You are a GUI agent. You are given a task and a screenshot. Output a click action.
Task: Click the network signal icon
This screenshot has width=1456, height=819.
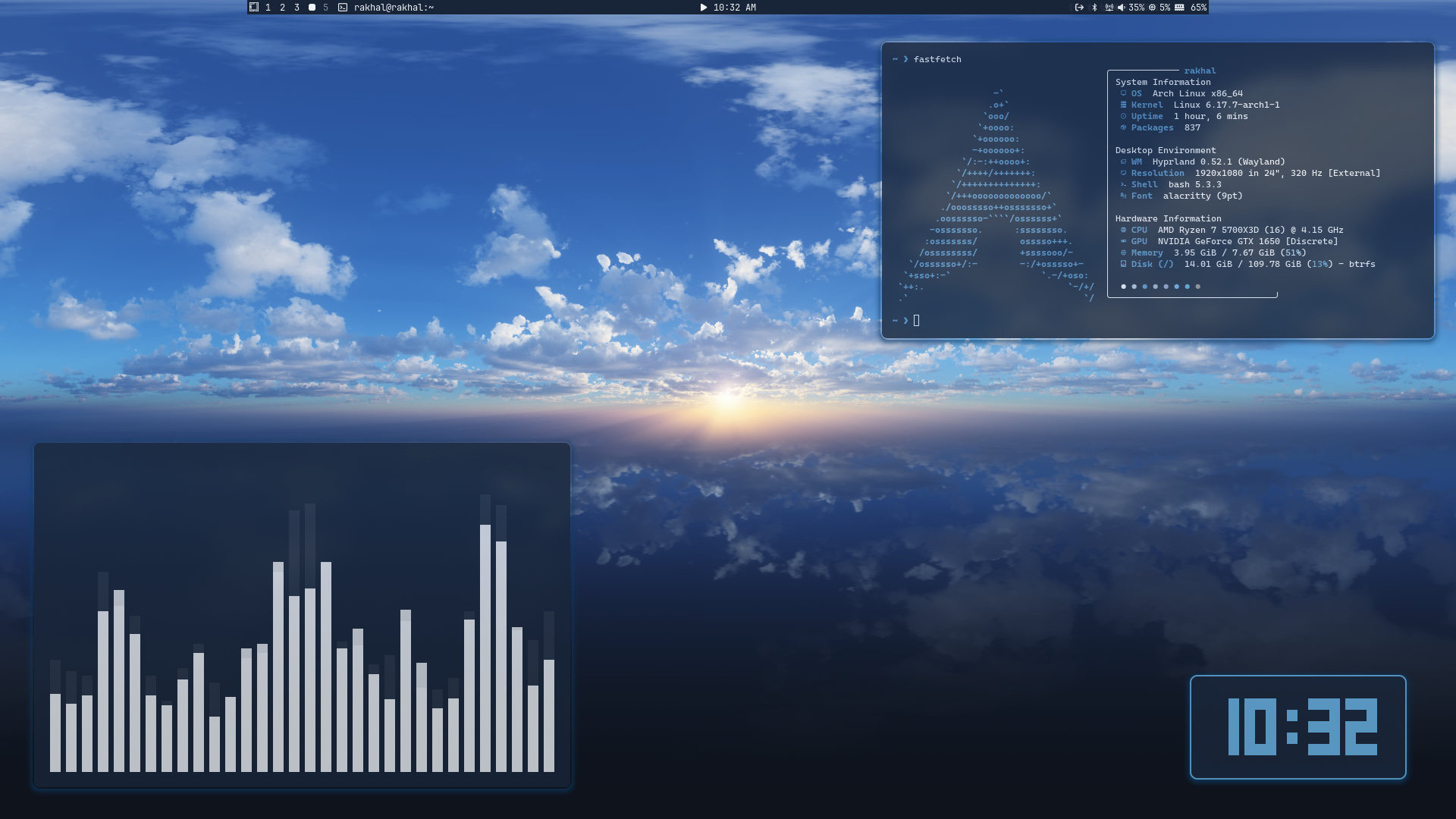1109,8
